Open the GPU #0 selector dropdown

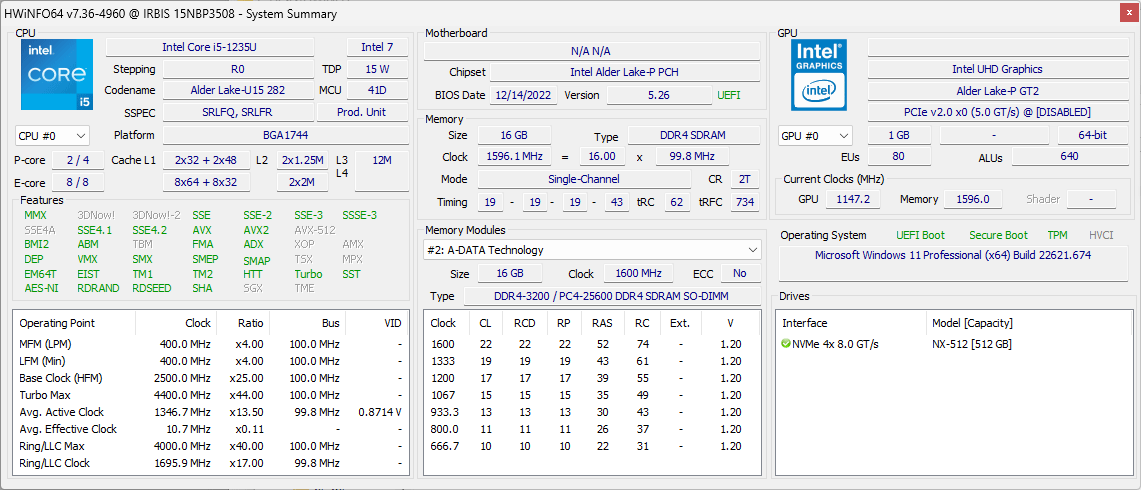tap(815, 136)
